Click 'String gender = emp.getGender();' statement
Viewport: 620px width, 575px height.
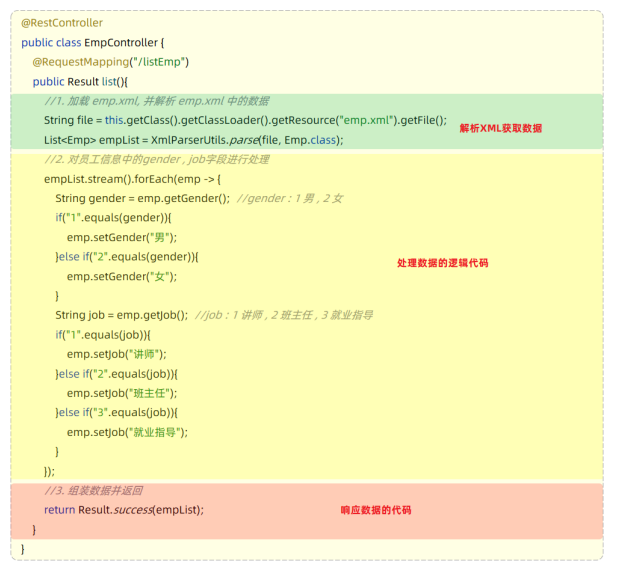click(x=142, y=198)
